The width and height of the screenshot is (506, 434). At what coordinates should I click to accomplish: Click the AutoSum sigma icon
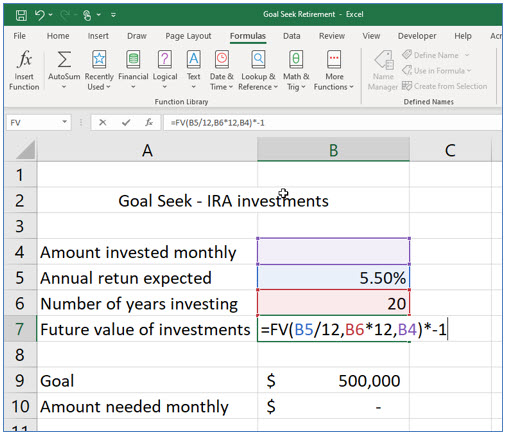[x=64, y=60]
